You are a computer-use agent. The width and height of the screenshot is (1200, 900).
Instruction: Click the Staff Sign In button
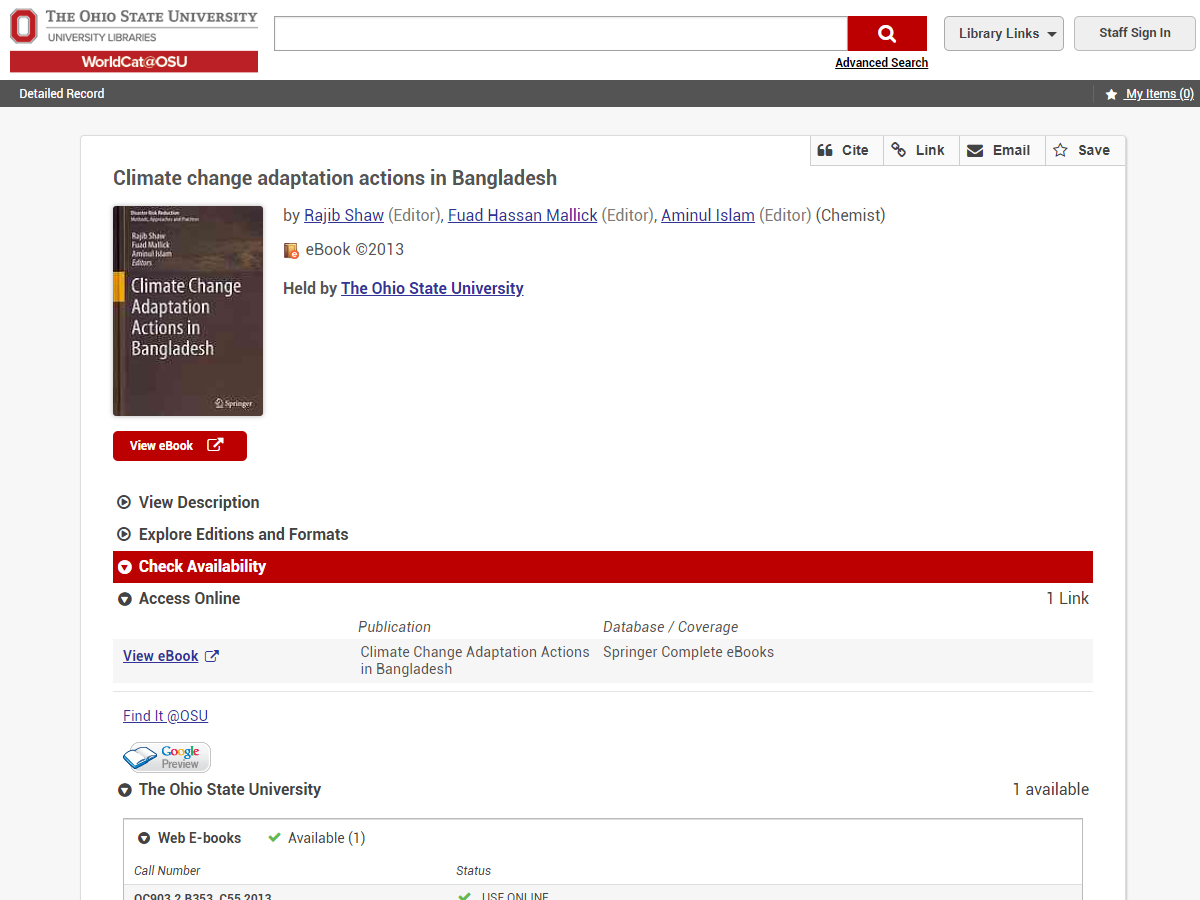click(1134, 33)
